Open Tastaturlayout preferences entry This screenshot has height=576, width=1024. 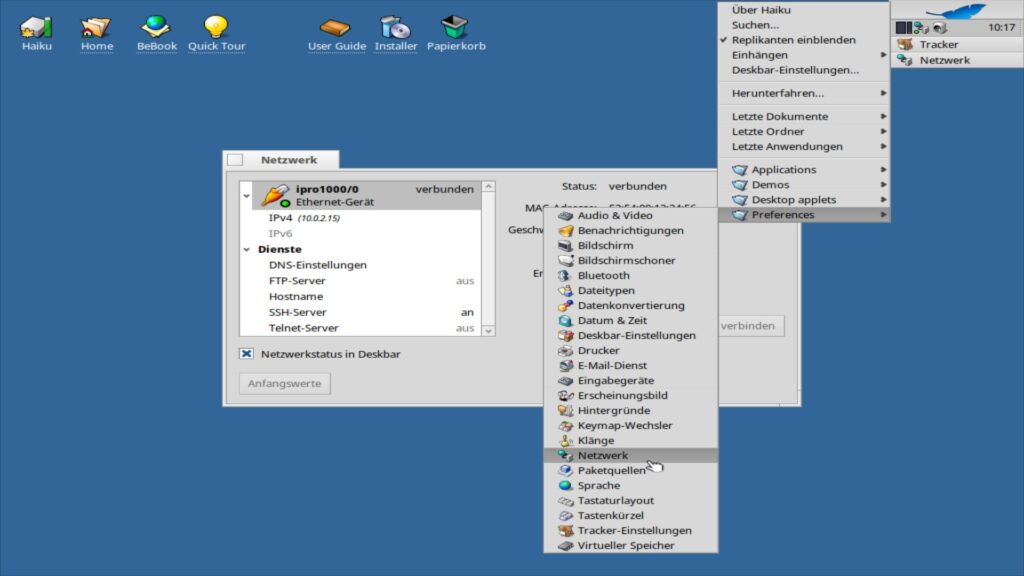pyautogui.click(x=631, y=501)
